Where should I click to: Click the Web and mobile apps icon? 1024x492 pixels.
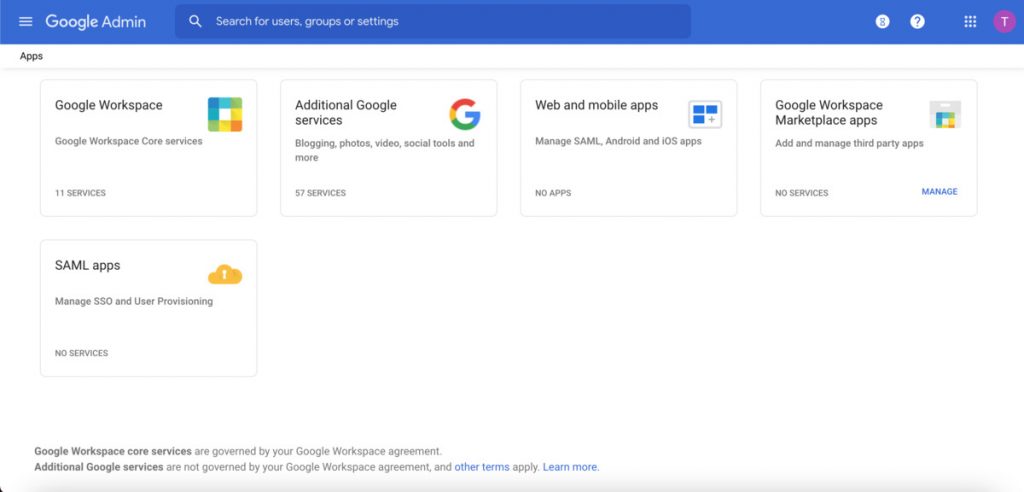[x=705, y=114]
